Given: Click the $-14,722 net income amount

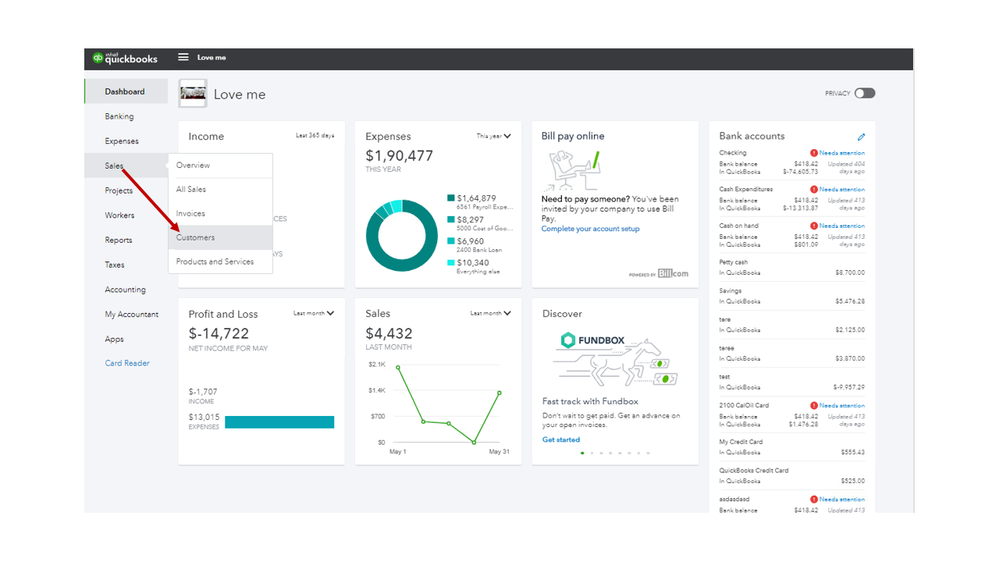Looking at the screenshot, I should 219,333.
